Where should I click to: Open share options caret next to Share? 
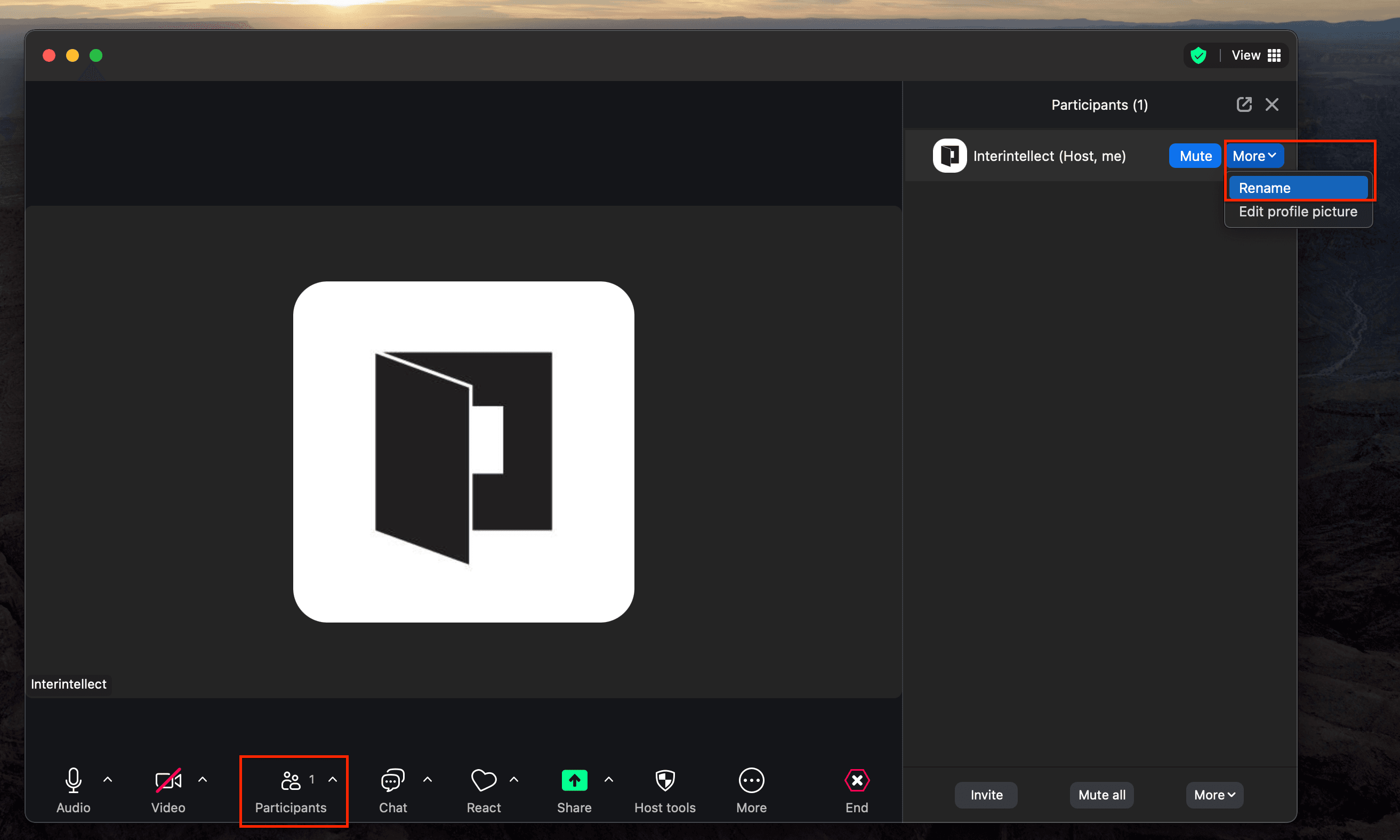pyautogui.click(x=609, y=780)
